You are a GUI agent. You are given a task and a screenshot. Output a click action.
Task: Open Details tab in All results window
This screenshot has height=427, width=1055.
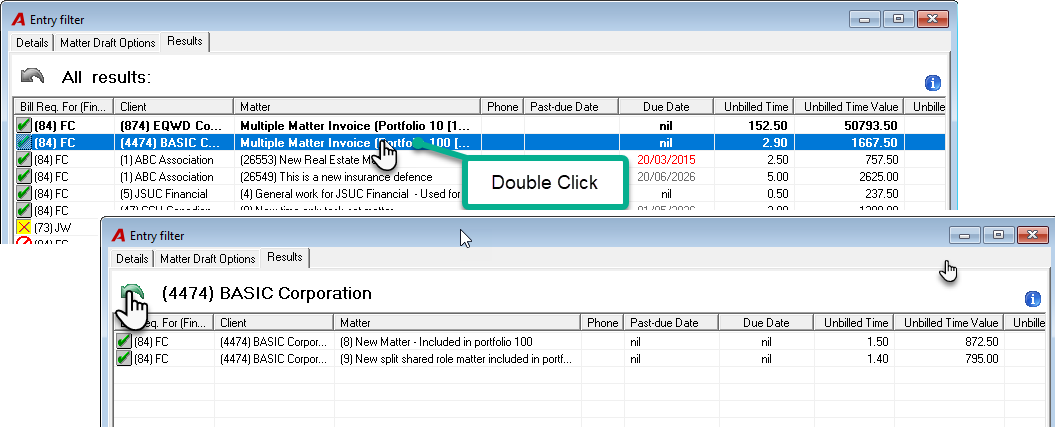[32, 43]
